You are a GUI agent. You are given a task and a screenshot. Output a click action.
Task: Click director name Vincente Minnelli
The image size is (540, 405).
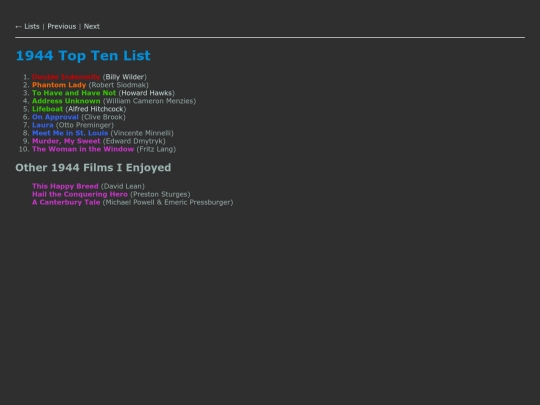pyautogui.click(x=142, y=133)
